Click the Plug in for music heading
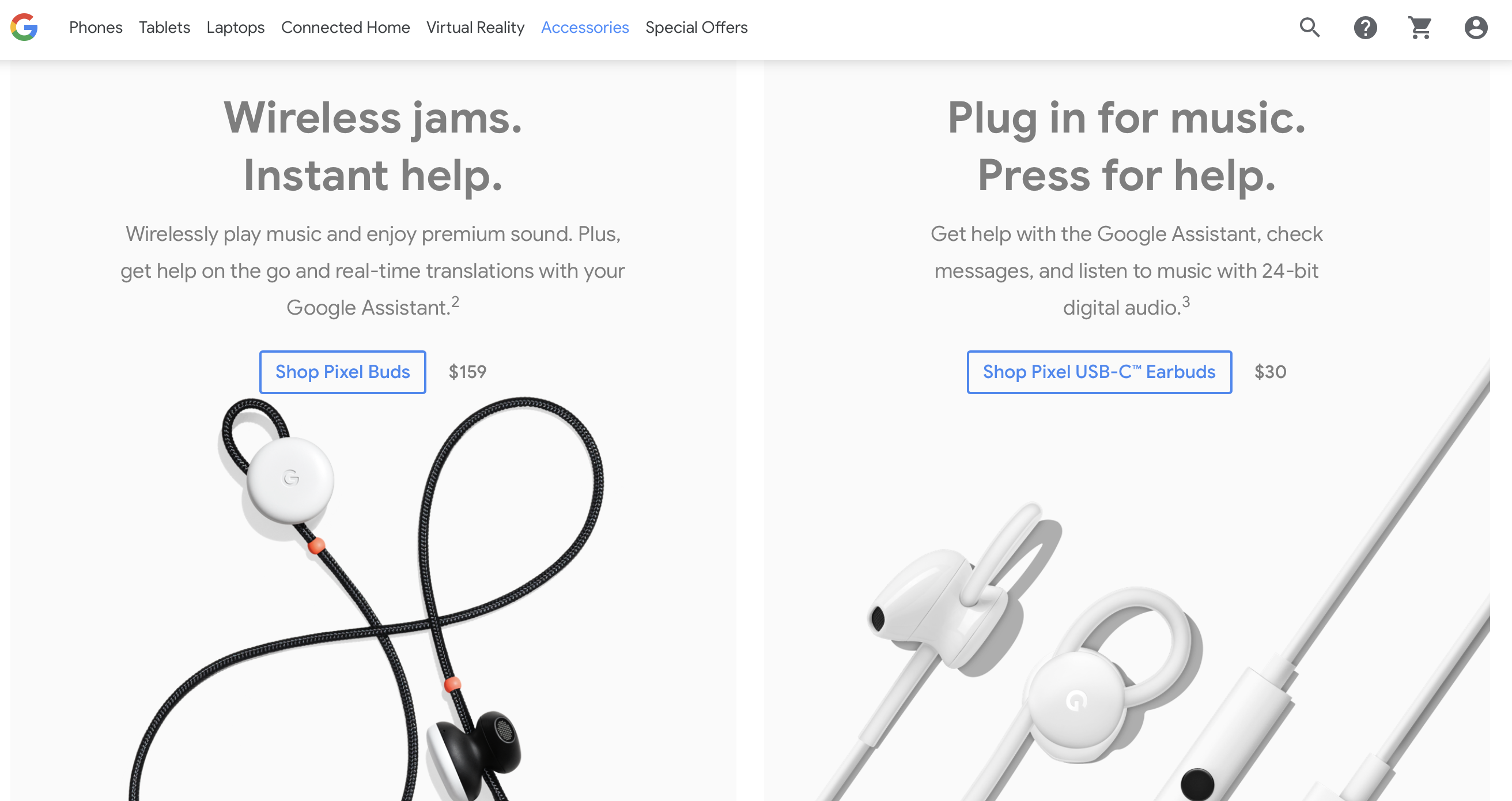This screenshot has width=1512, height=801. (1127, 146)
